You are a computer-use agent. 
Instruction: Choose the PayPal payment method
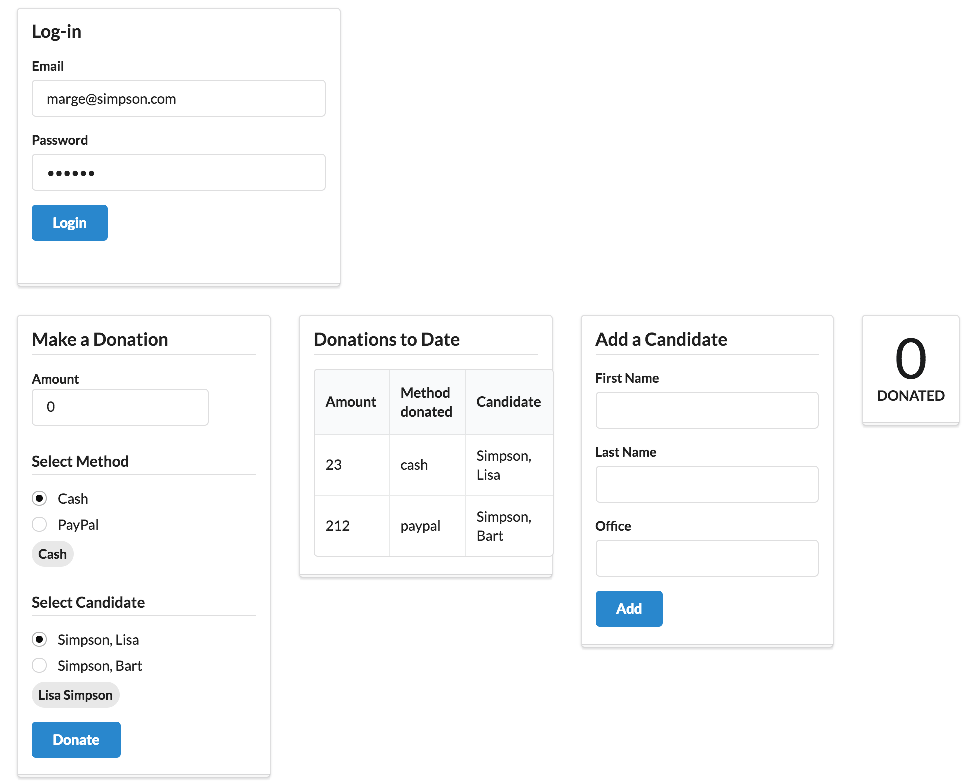[x=40, y=525]
